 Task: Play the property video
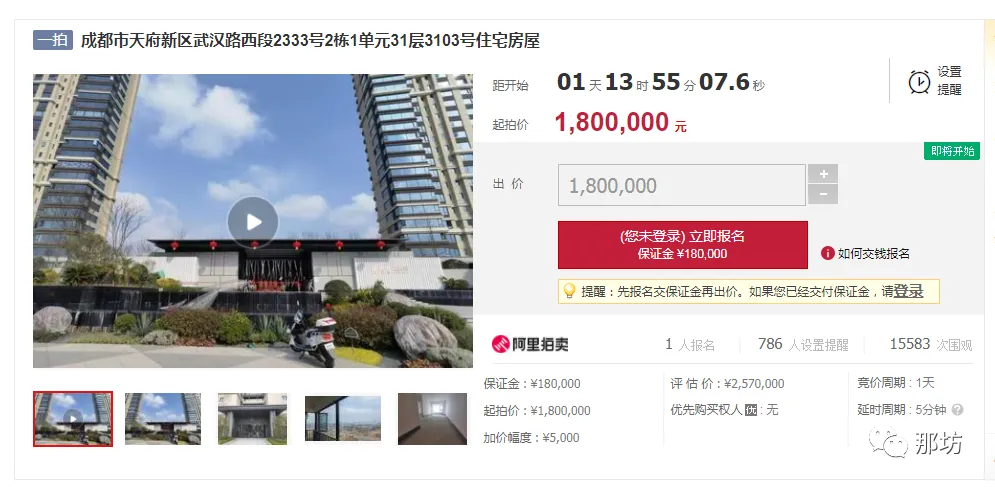[x=253, y=222]
